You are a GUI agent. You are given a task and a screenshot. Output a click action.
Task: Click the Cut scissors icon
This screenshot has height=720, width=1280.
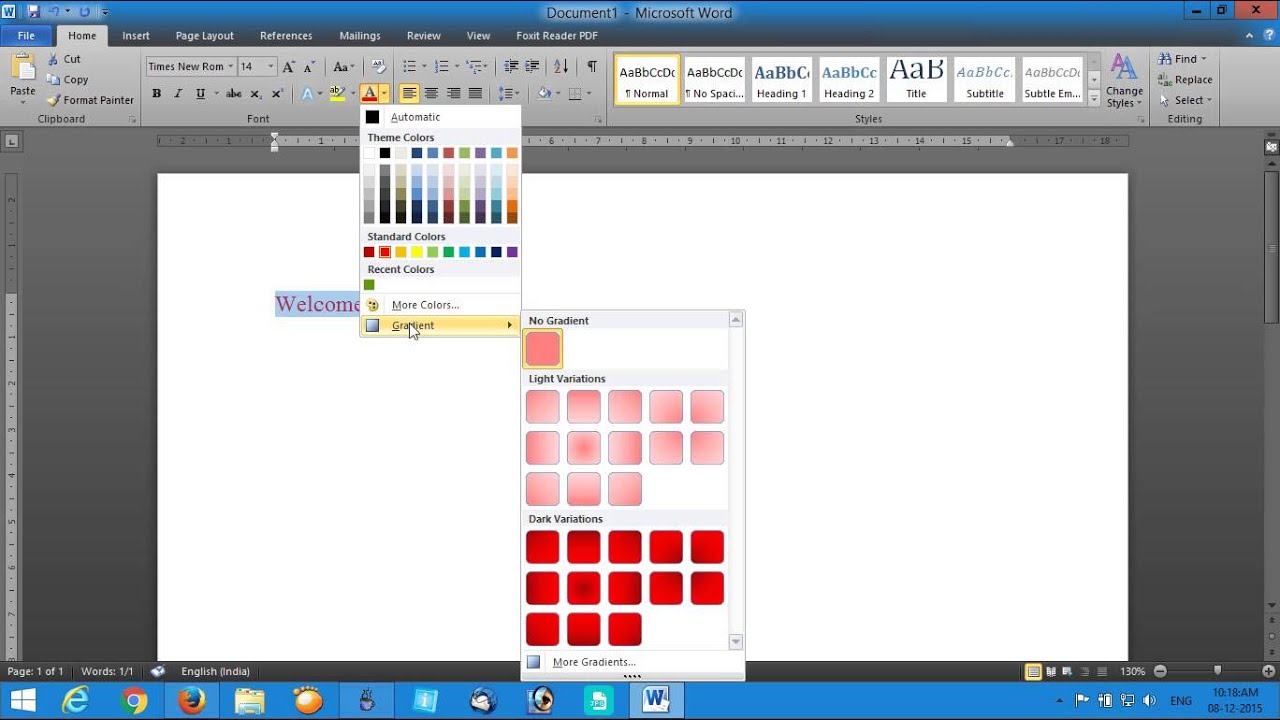point(53,59)
